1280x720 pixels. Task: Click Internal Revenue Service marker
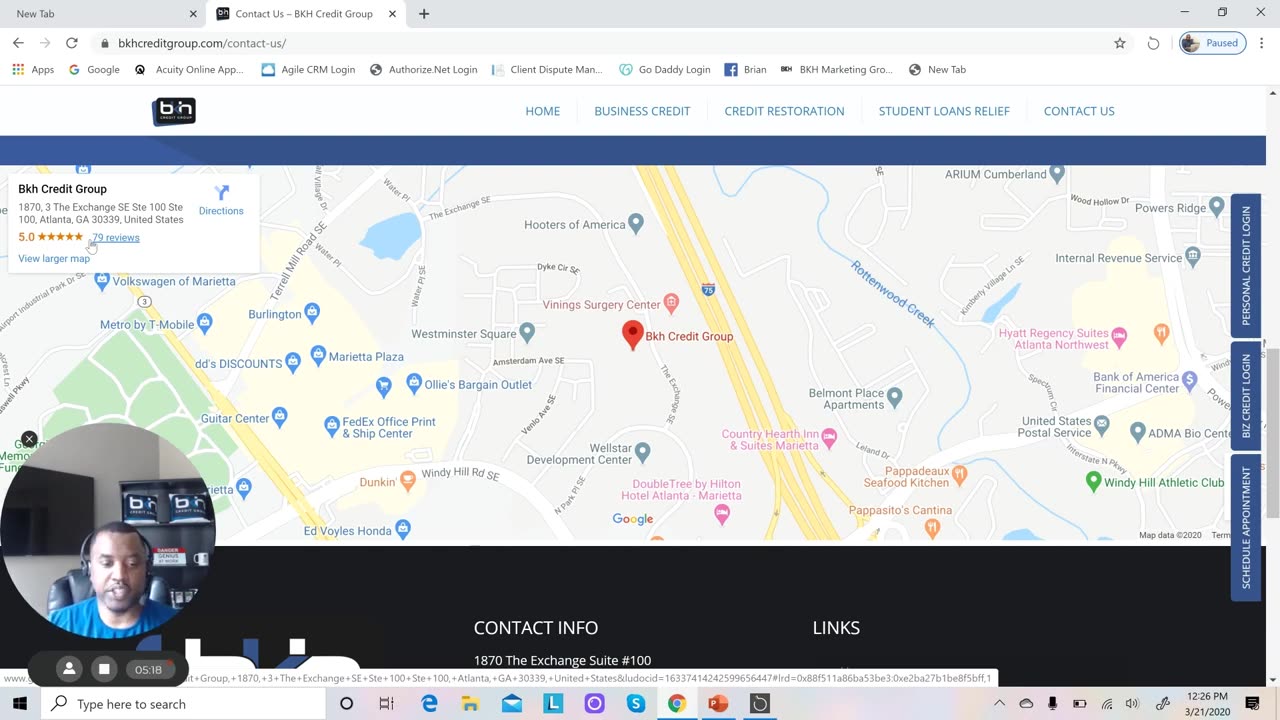coord(1193,256)
